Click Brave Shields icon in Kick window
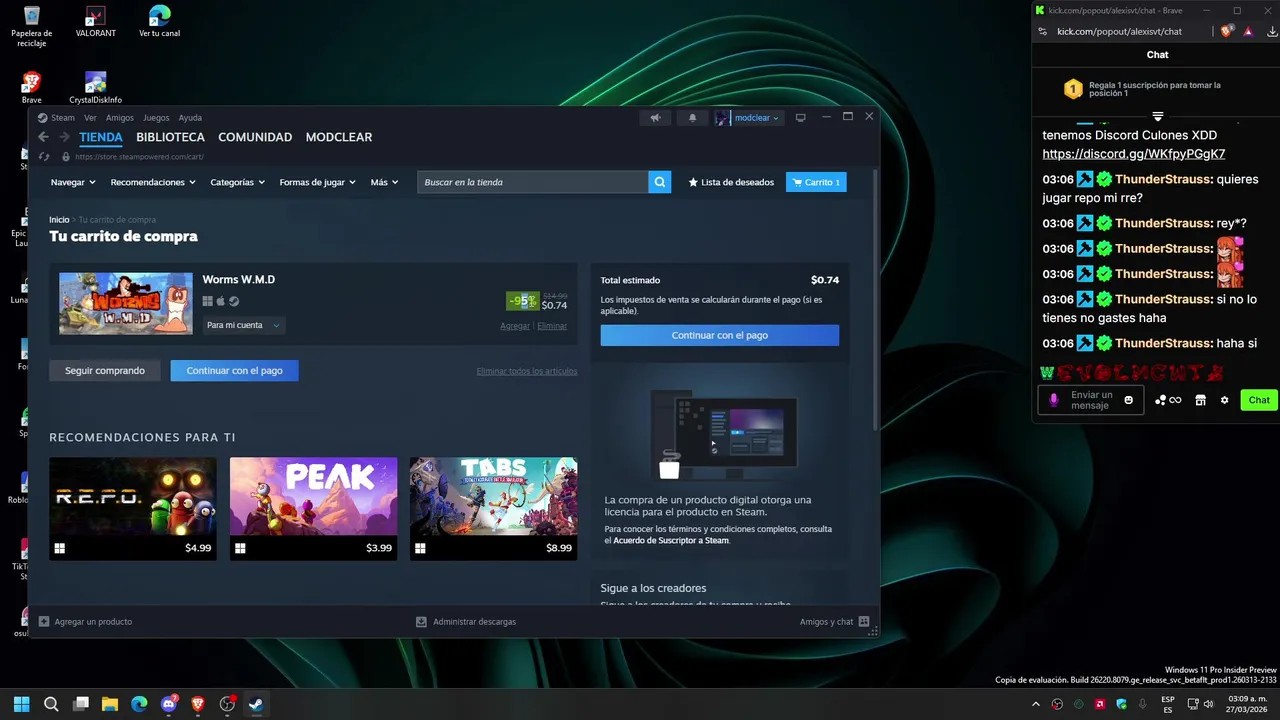Viewport: 1280px width, 720px height. [x=1228, y=31]
